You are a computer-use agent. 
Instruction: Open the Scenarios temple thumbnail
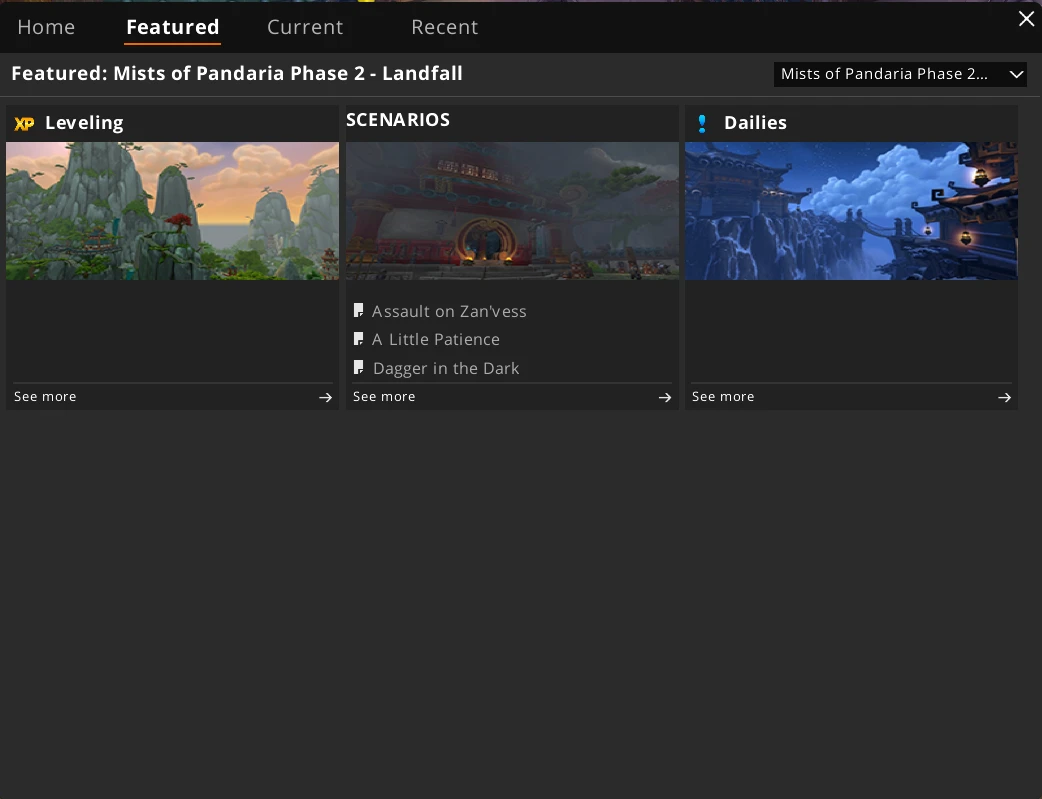[x=512, y=210]
